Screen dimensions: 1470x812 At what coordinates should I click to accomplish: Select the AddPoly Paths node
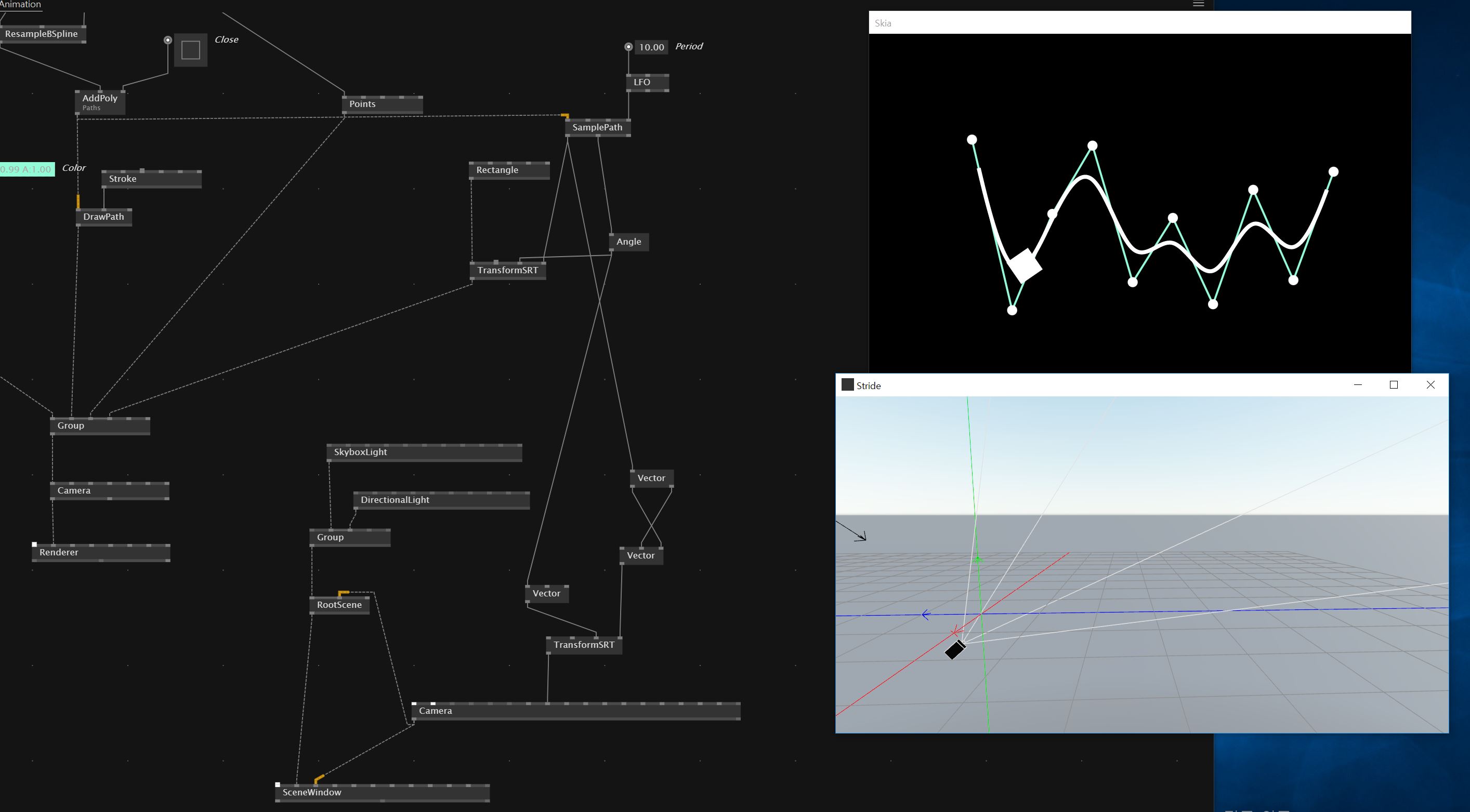coord(100,102)
